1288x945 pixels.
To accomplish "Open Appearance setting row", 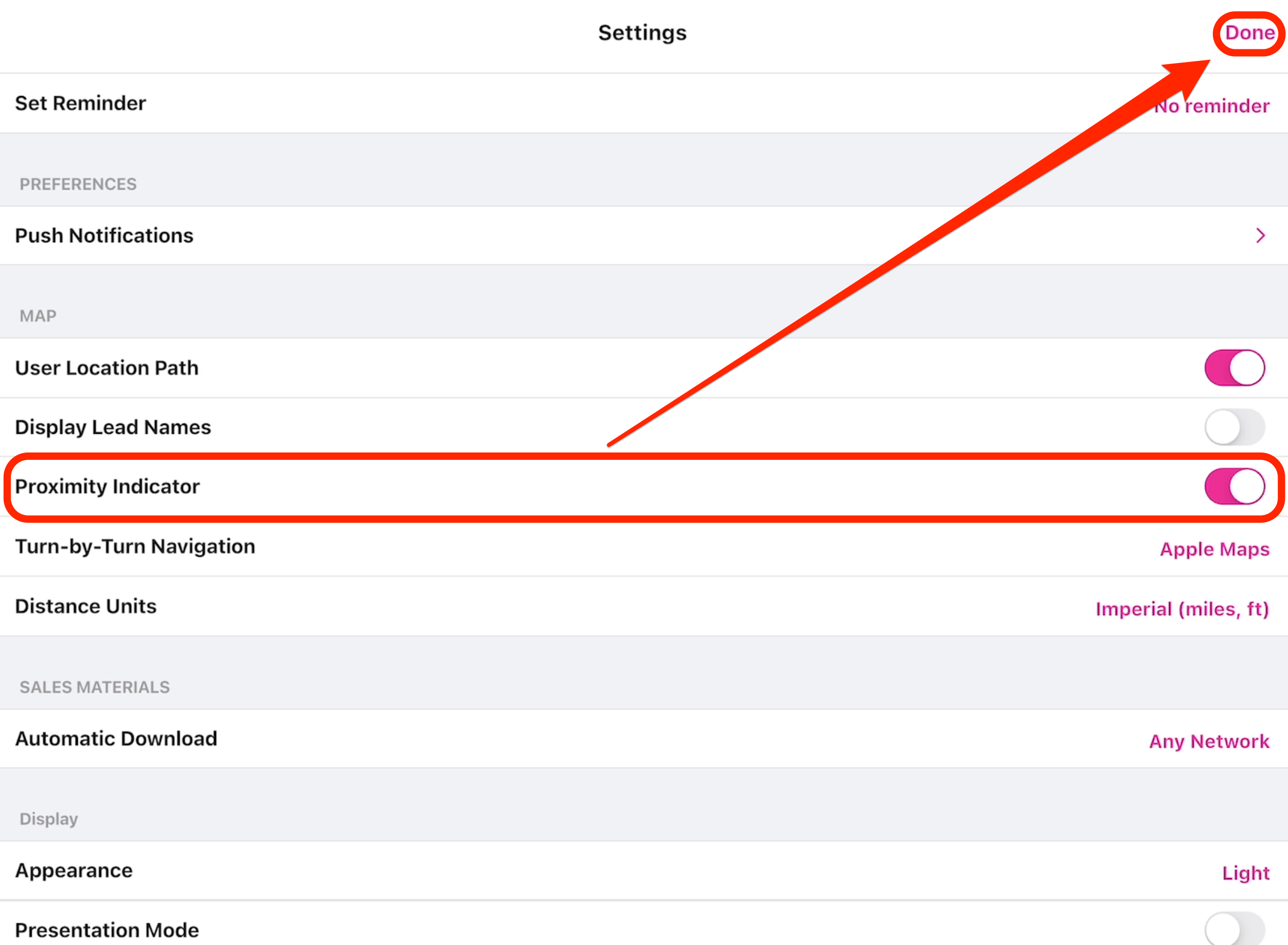I will (74, 871).
